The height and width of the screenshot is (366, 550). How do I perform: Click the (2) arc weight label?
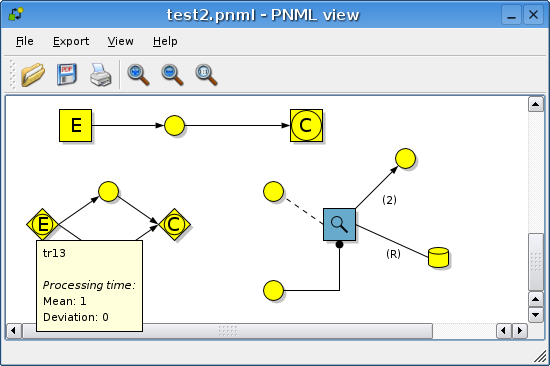[389, 200]
